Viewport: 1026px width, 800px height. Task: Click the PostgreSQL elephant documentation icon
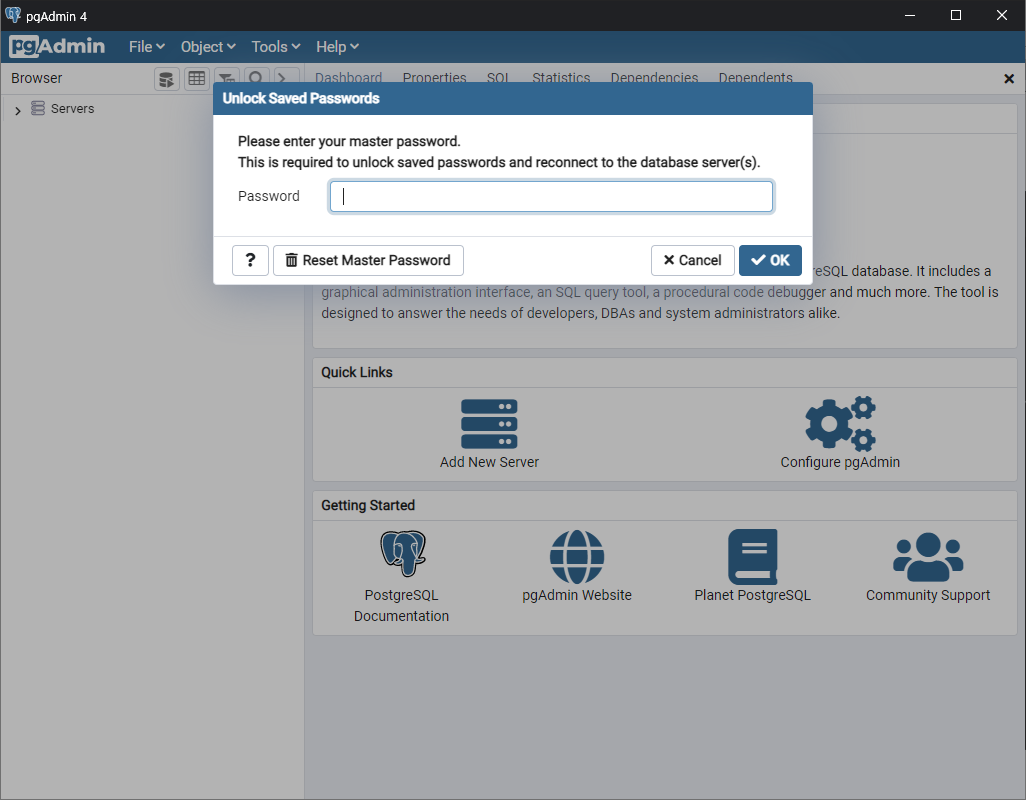click(403, 553)
